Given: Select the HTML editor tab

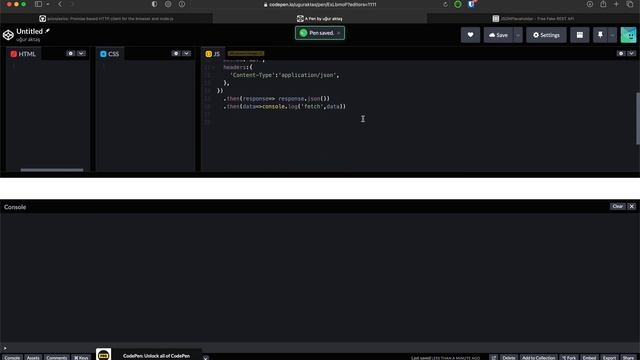Looking at the screenshot, I should coord(23,54).
